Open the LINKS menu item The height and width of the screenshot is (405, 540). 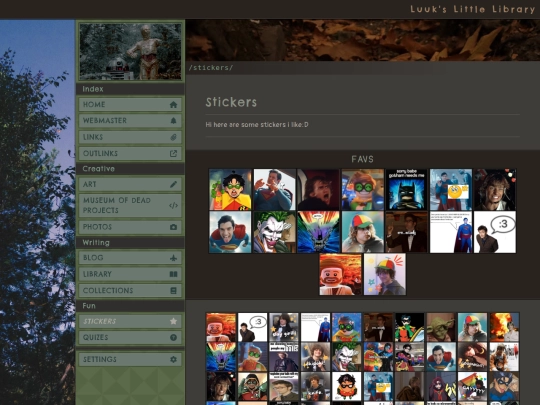(130, 137)
